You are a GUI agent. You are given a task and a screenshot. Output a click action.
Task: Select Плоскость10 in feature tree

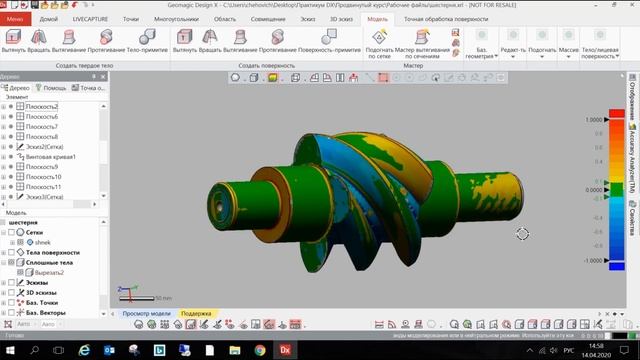pyautogui.click(x=43, y=177)
